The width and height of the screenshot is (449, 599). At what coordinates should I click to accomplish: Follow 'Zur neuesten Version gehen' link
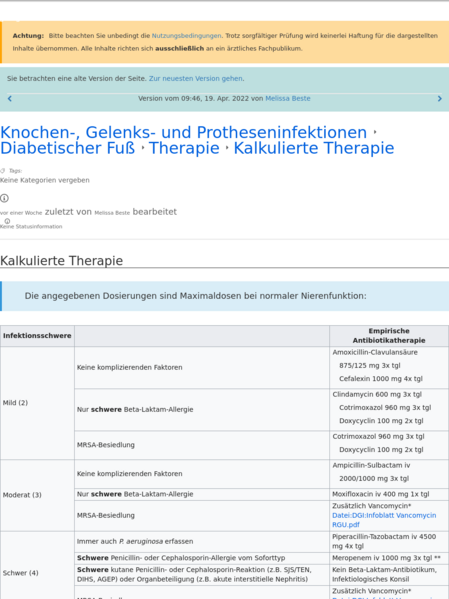click(196, 78)
